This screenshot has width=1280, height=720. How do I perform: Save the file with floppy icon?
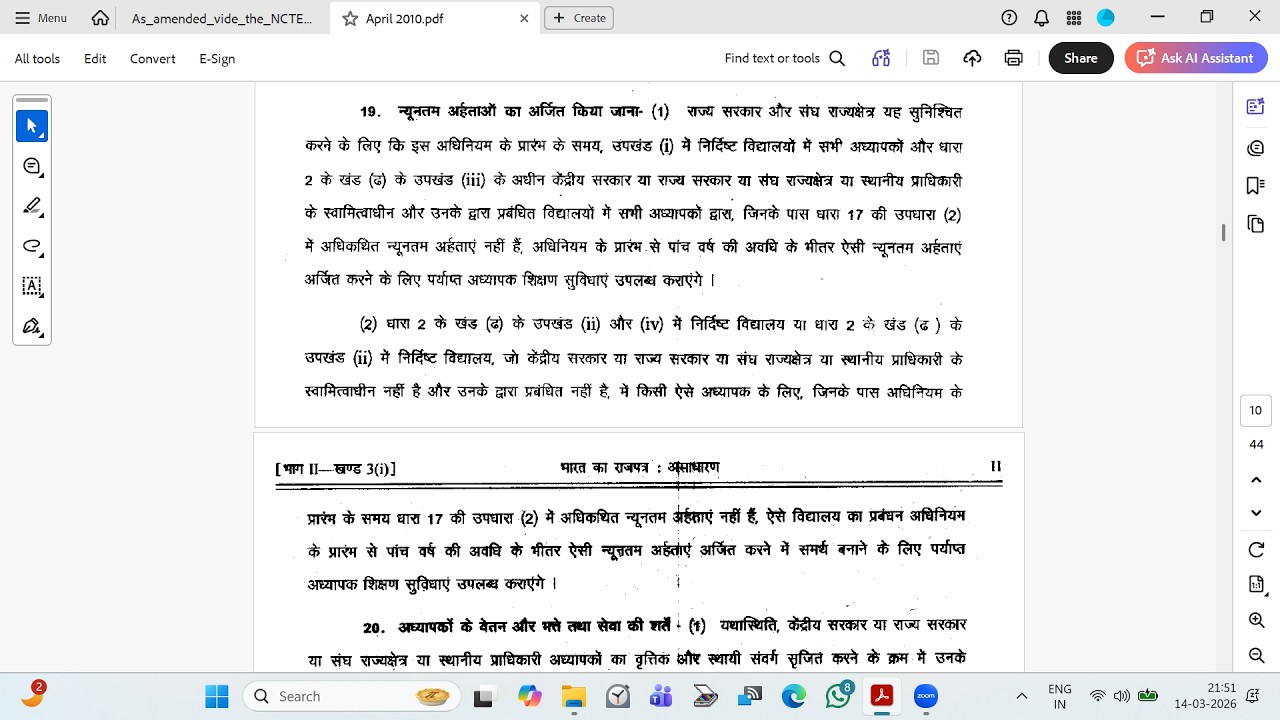pos(931,58)
